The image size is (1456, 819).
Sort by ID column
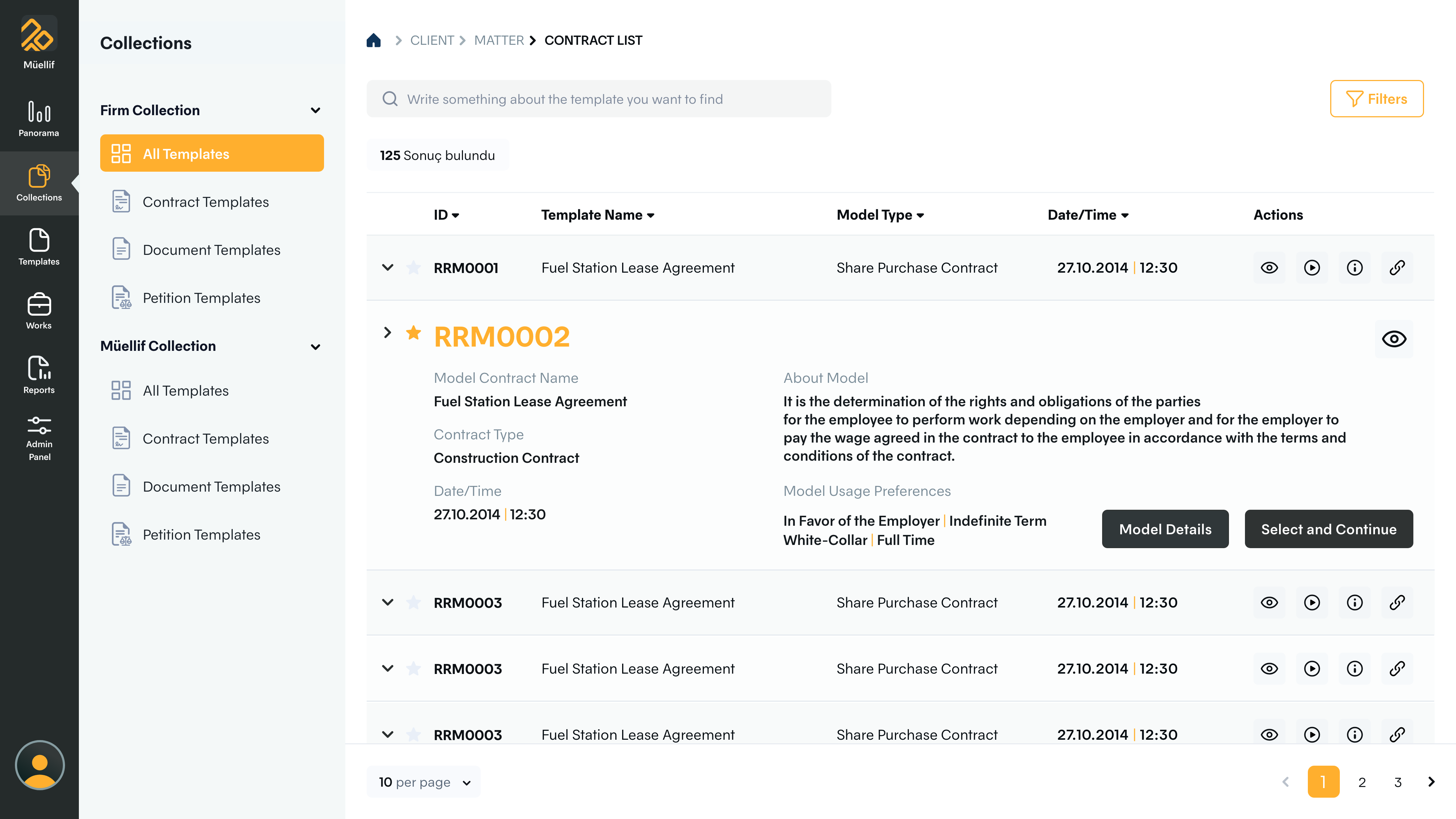pos(446,215)
